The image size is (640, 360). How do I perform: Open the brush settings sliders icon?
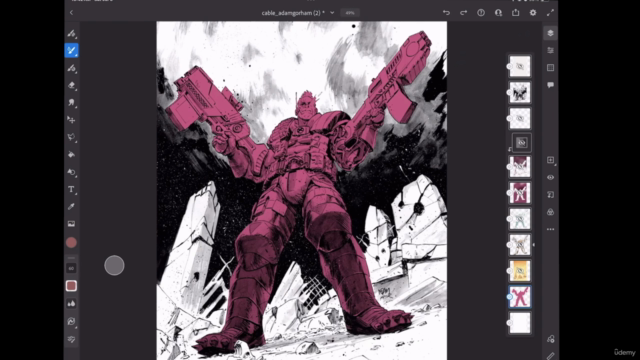71,339
